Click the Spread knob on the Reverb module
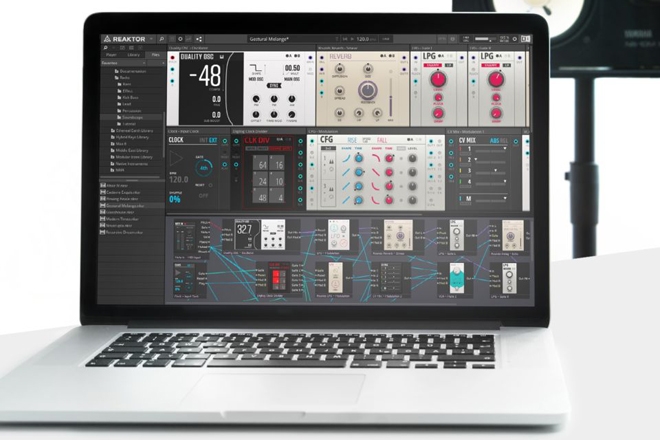The width and height of the screenshot is (660, 440). coord(340,91)
